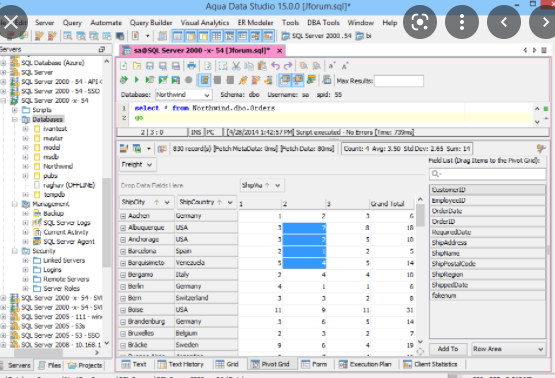Create a new script with New icon

click(x=124, y=66)
